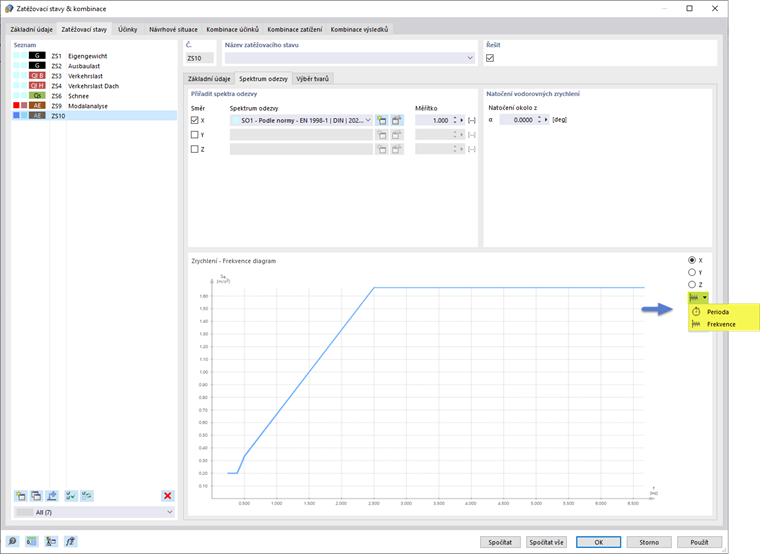Click the Použít button

(x=699, y=542)
